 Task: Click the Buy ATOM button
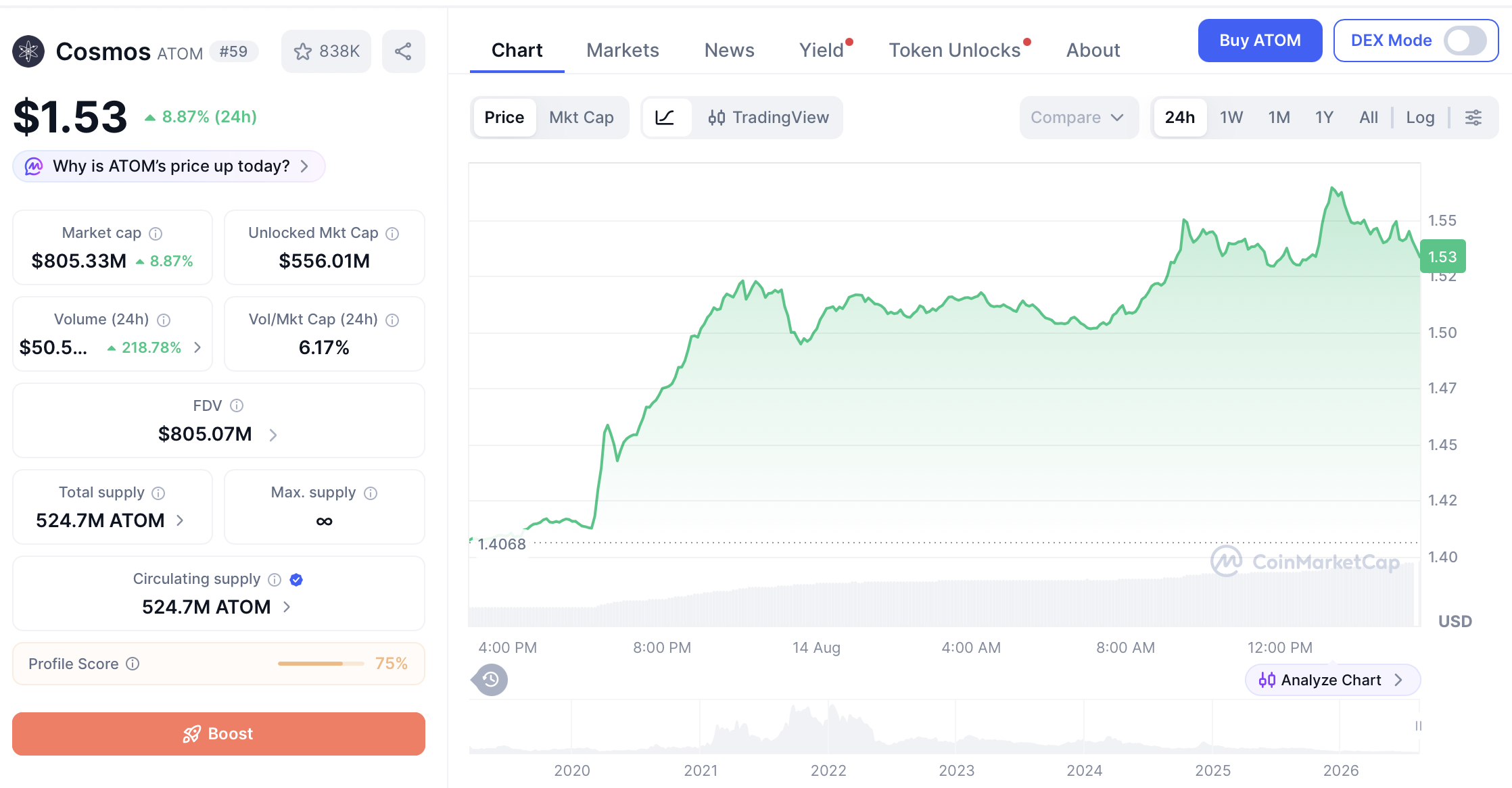pos(1260,41)
